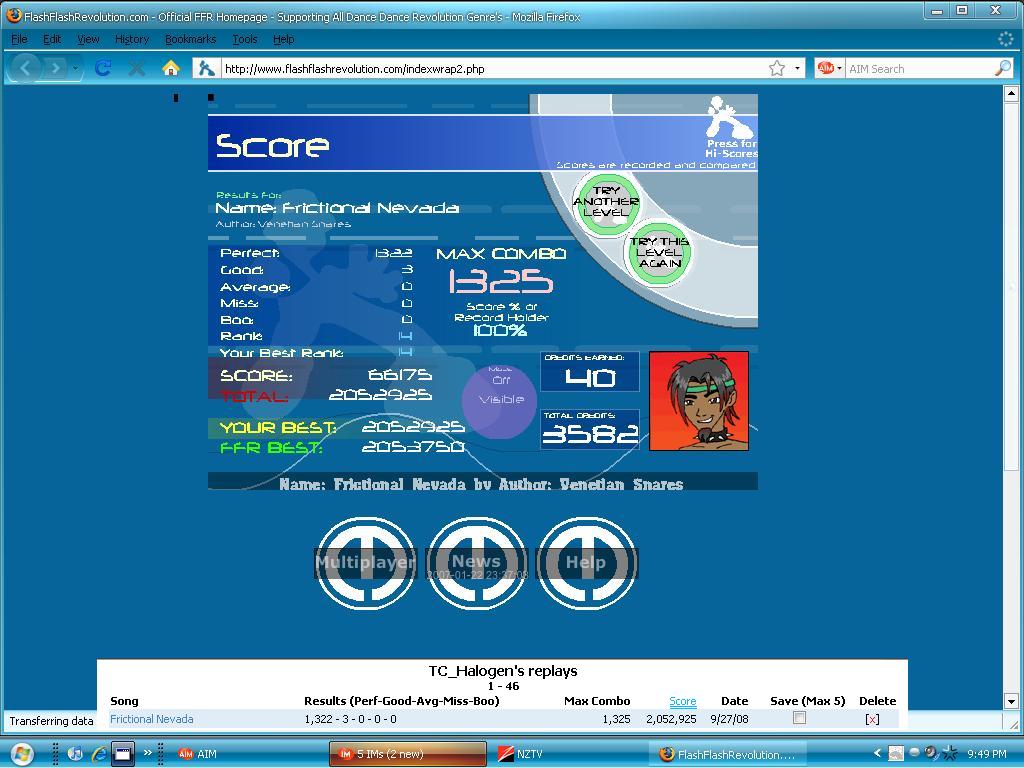Check Save box for Frictional Nevada replay
Screen dimensions: 1024x768
click(799, 718)
